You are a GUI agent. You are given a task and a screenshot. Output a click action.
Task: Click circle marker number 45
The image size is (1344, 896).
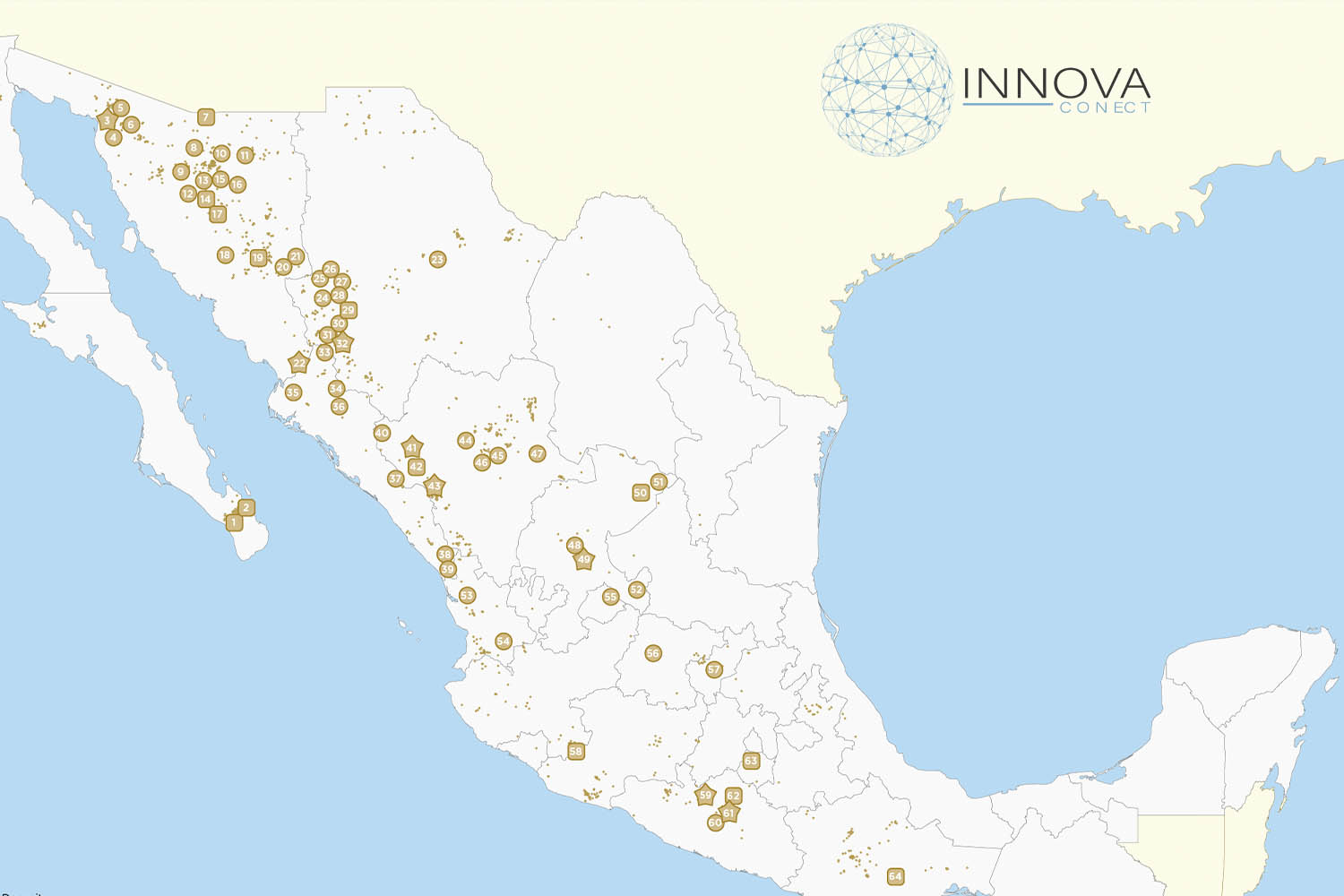pyautogui.click(x=498, y=455)
